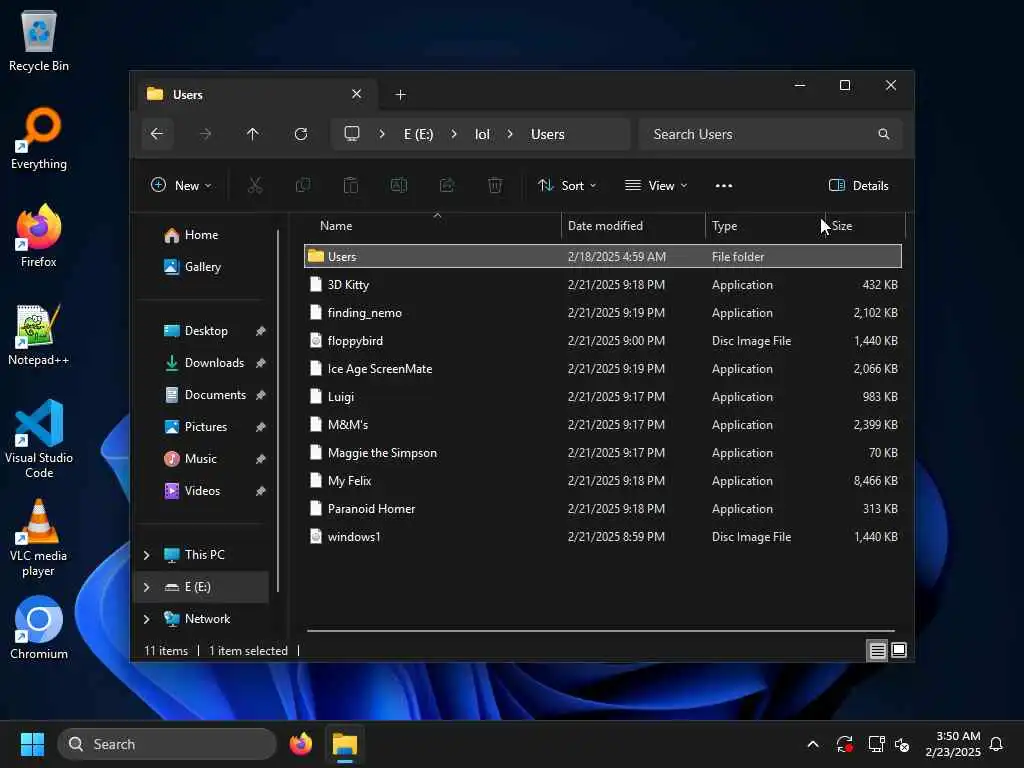The width and height of the screenshot is (1024, 768).
Task: Click chevron before E (E:) in breadcrumb
Action: click(x=382, y=134)
